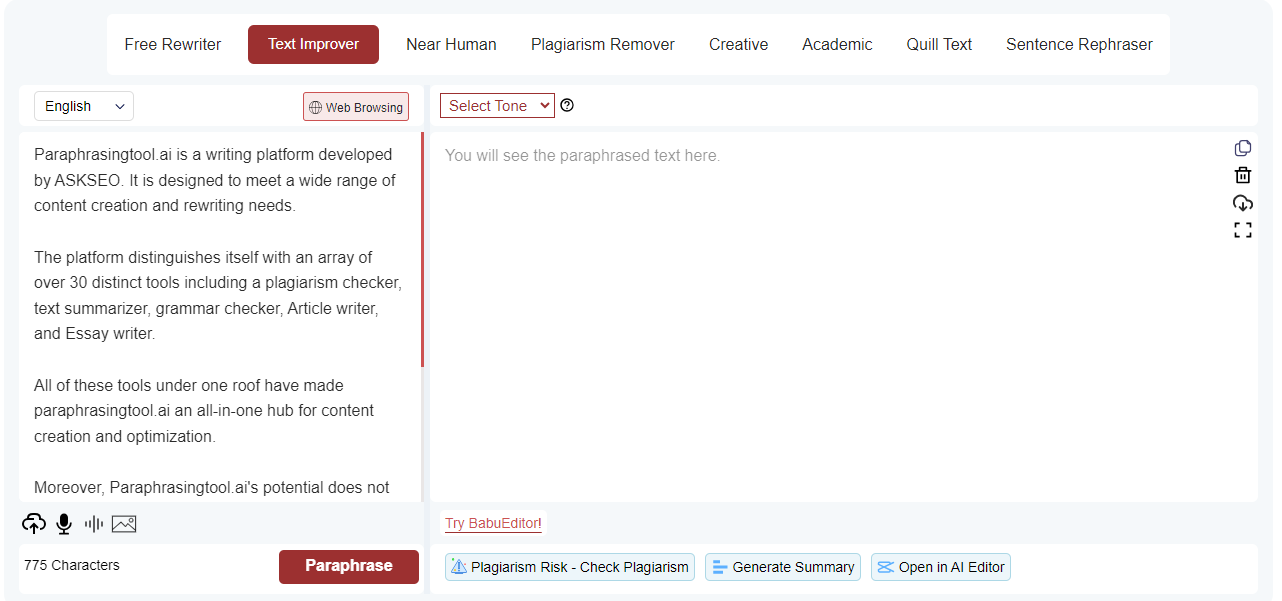Click the input text scrollbar

tap(422, 250)
